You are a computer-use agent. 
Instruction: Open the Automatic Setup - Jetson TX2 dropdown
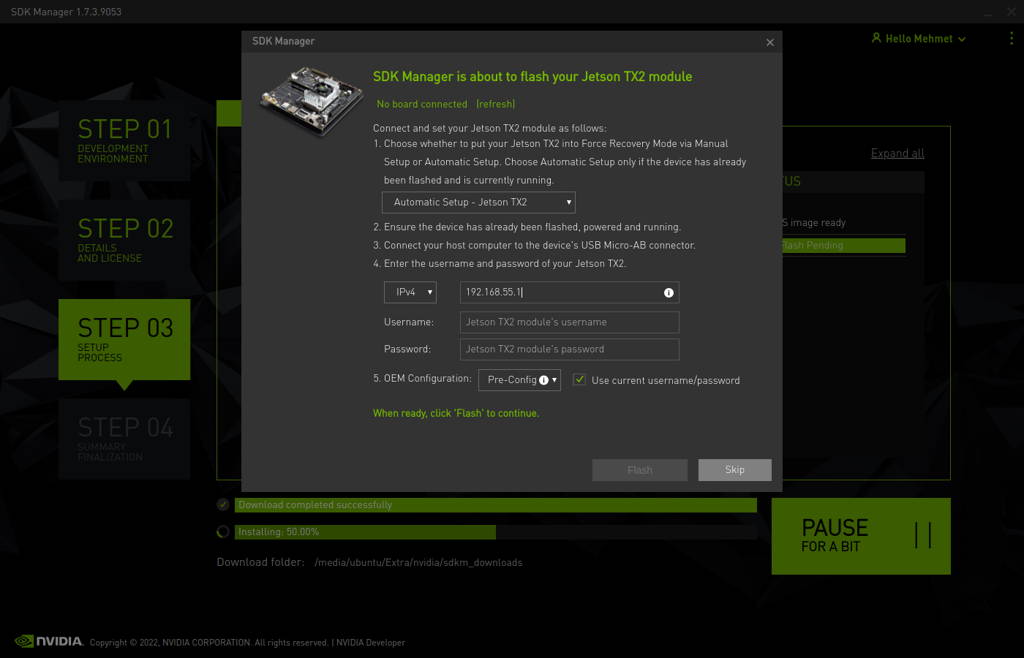coord(478,202)
